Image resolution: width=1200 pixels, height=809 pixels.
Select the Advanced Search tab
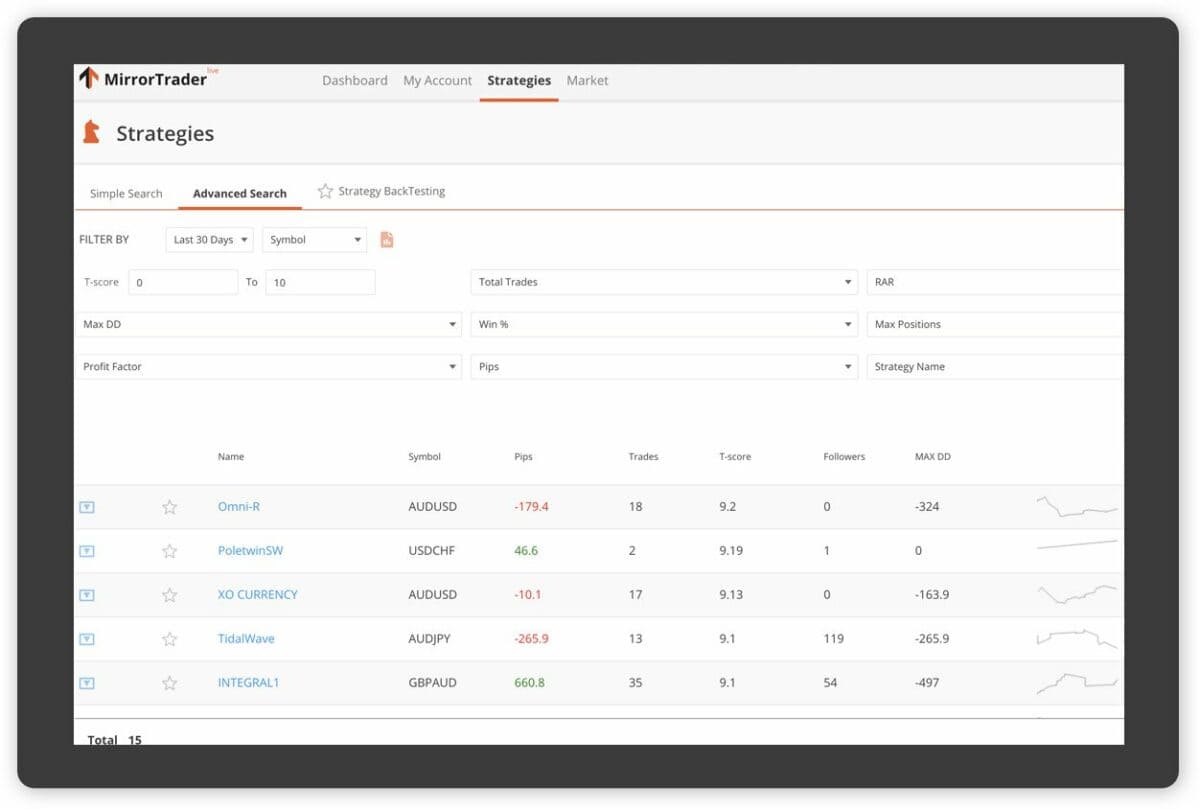click(x=240, y=194)
